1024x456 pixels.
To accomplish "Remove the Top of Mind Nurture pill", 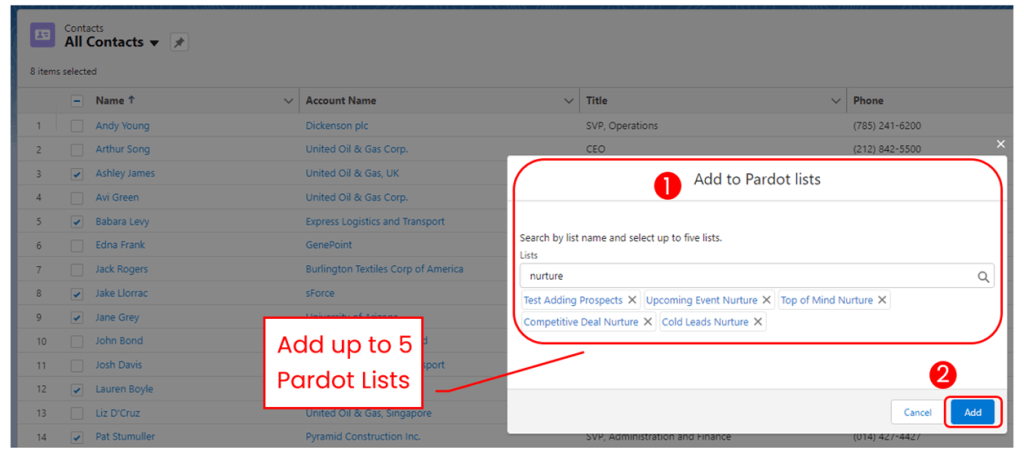I will tap(882, 300).
